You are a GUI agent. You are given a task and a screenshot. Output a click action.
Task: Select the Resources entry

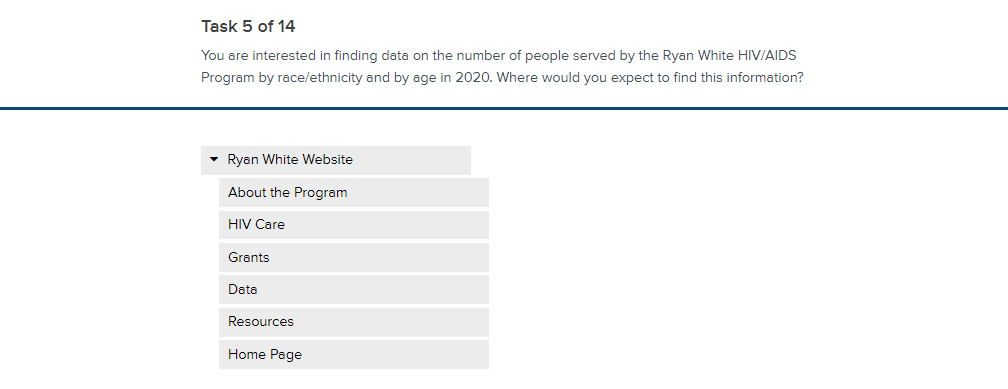[x=354, y=321]
